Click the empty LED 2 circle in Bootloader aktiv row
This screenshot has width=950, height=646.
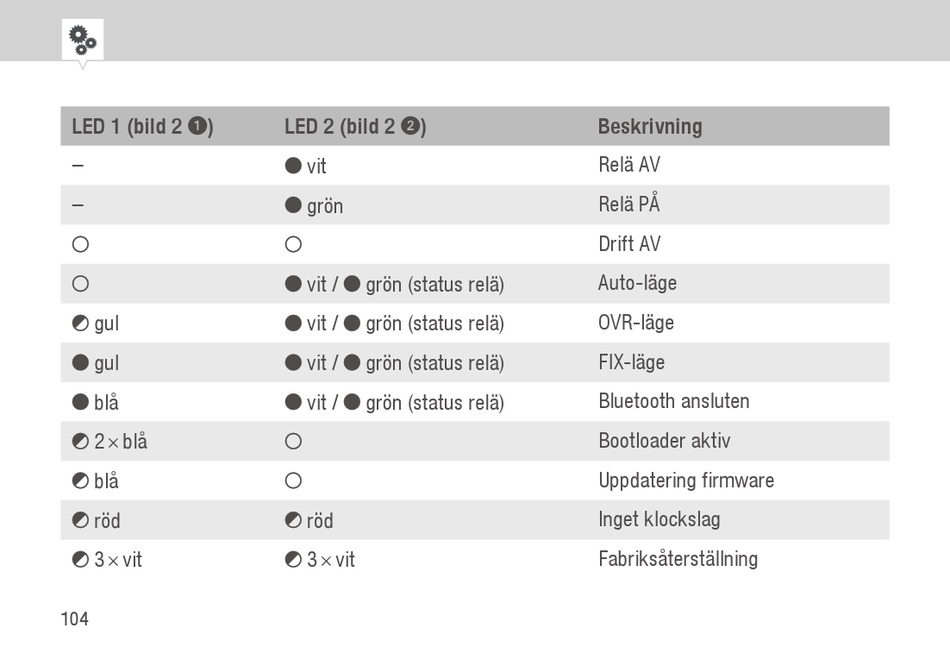click(x=293, y=441)
